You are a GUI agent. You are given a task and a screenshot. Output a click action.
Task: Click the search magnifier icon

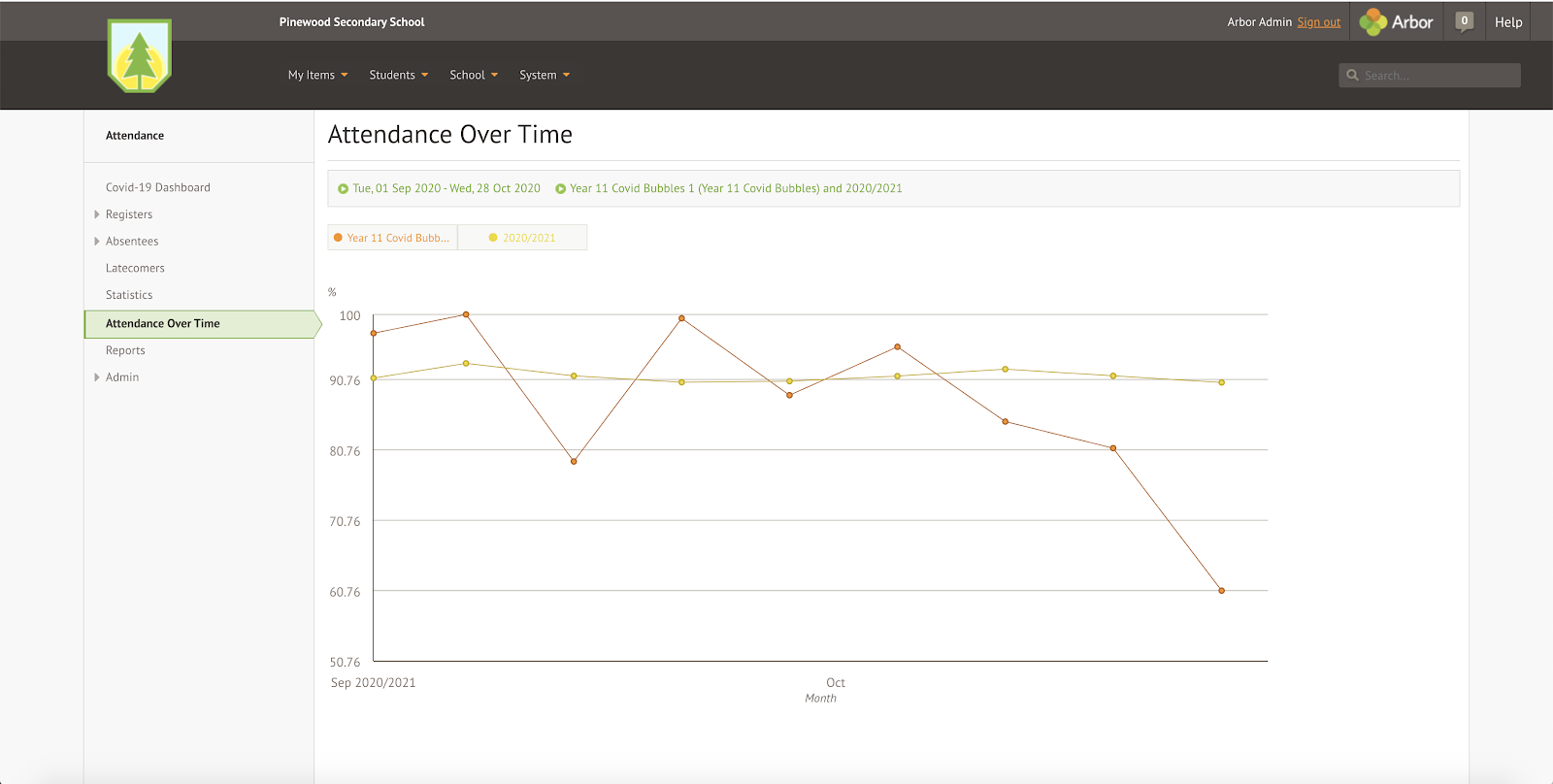coord(1352,75)
